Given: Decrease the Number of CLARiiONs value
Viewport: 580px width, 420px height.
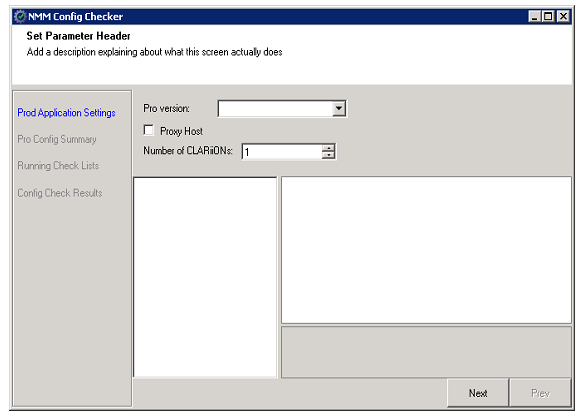Looking at the screenshot, I should point(328,155).
